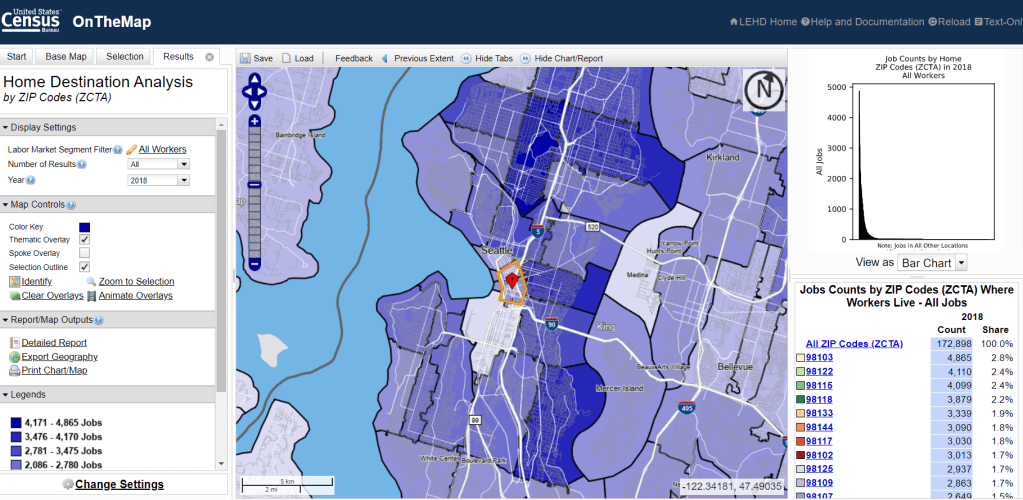
Task: Uncheck the Selection Outline checkbox
Action: tap(85, 267)
